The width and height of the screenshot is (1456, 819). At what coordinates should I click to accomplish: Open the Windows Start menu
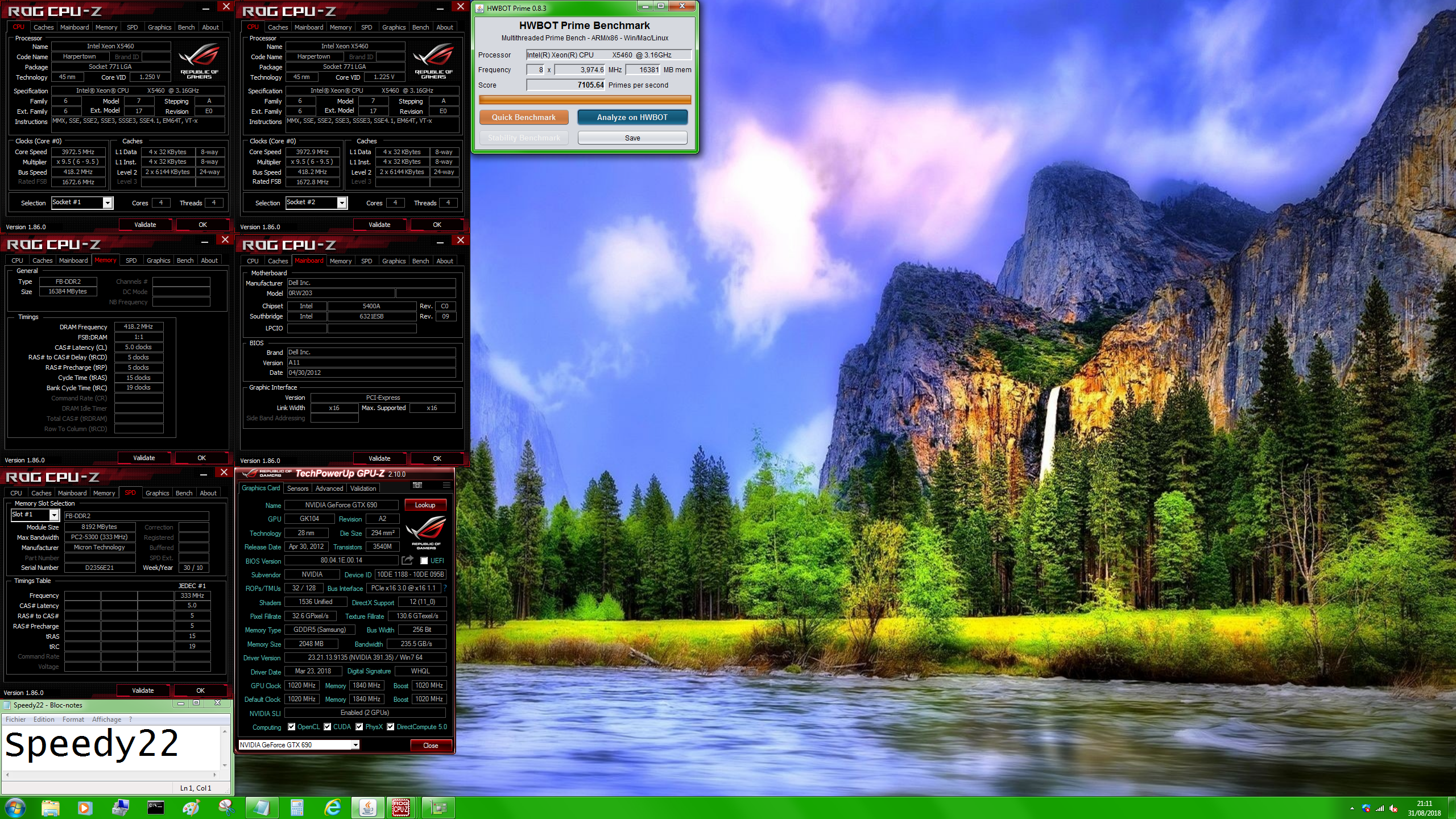(15, 808)
